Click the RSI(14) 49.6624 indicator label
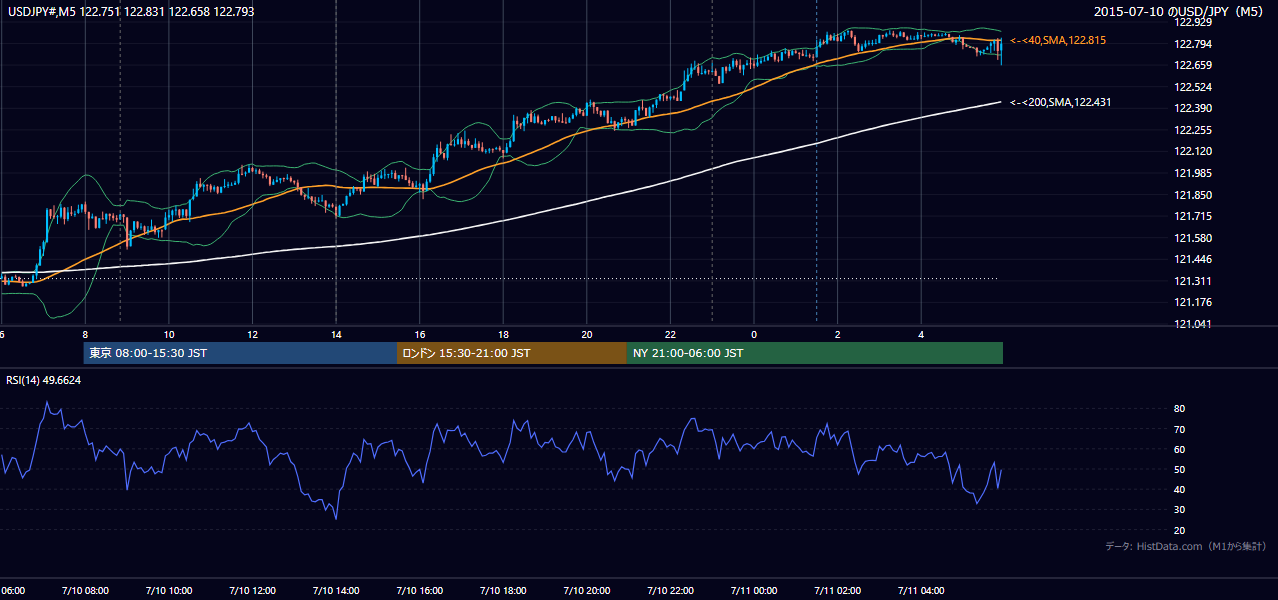The image size is (1278, 600). coord(44,380)
